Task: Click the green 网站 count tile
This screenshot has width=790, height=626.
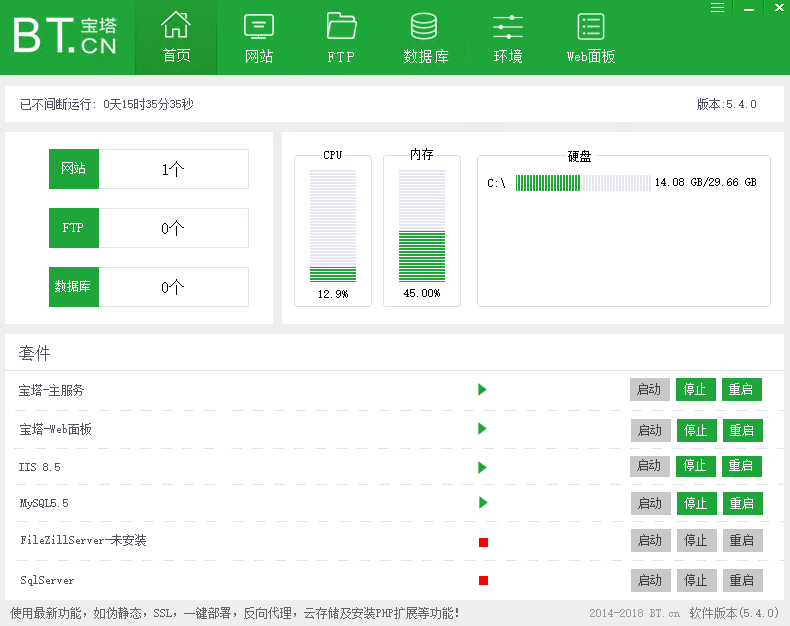Action: coord(74,169)
